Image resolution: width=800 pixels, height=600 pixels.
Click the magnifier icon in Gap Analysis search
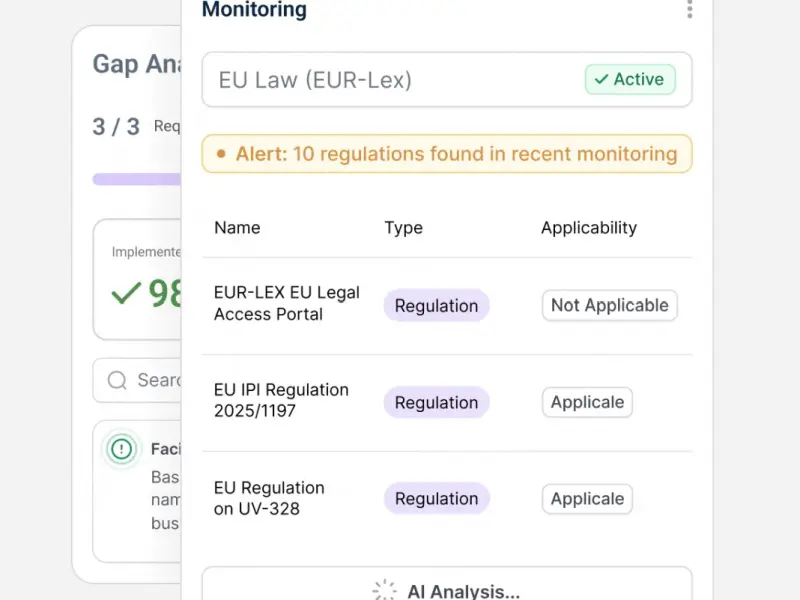pos(117,380)
